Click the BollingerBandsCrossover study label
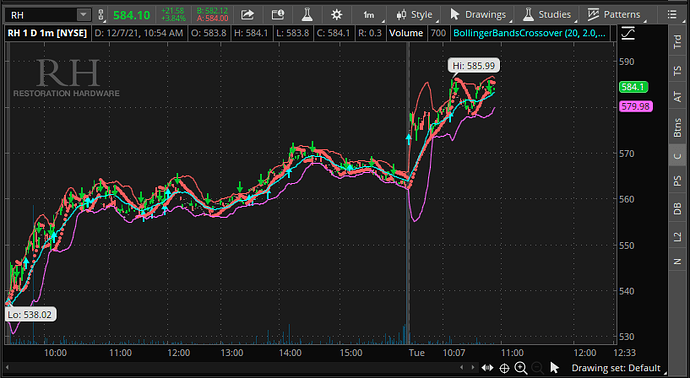 coord(529,33)
